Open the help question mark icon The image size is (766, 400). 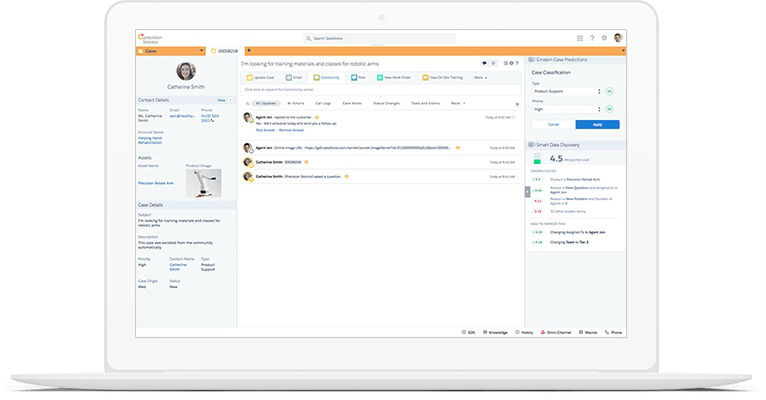coord(591,38)
